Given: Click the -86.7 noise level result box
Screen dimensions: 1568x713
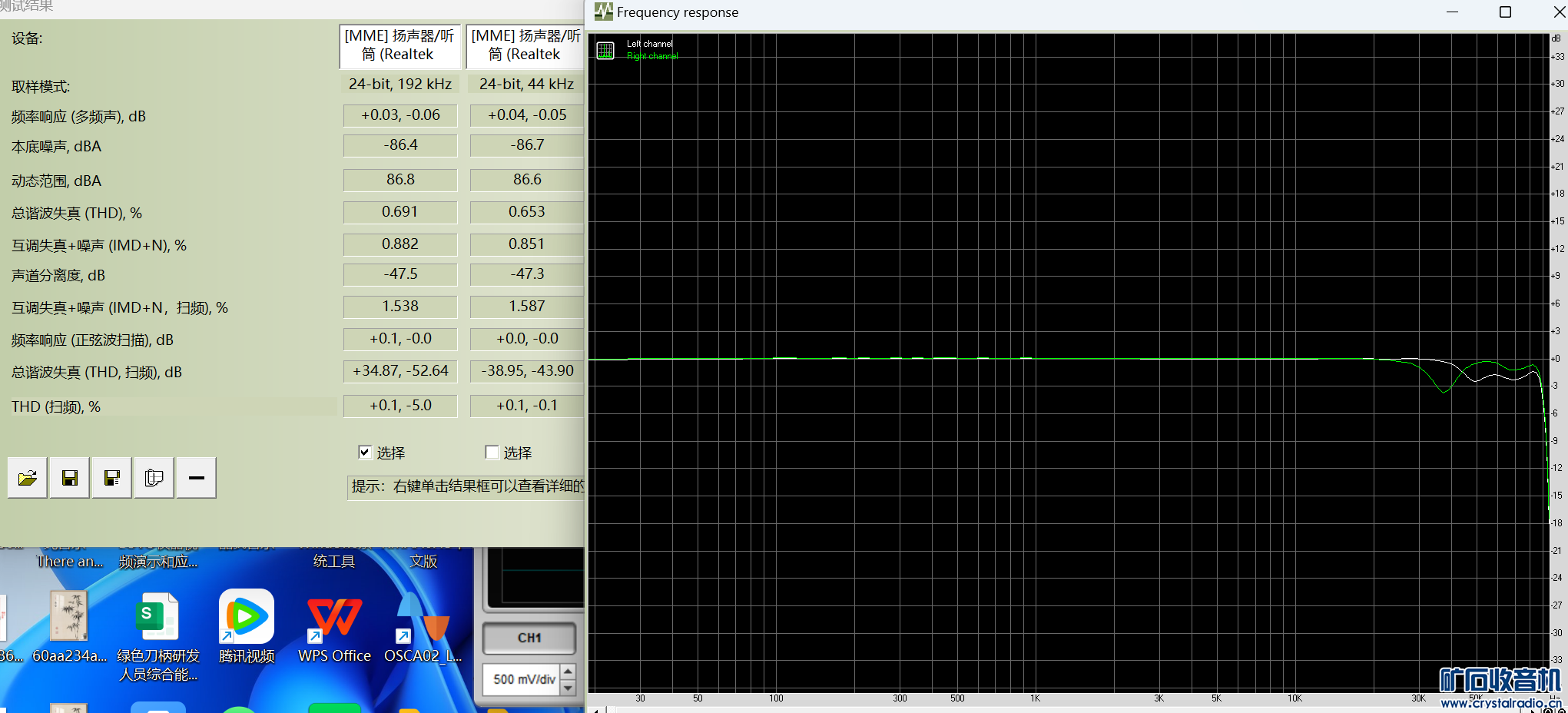Looking at the screenshot, I should click(527, 145).
